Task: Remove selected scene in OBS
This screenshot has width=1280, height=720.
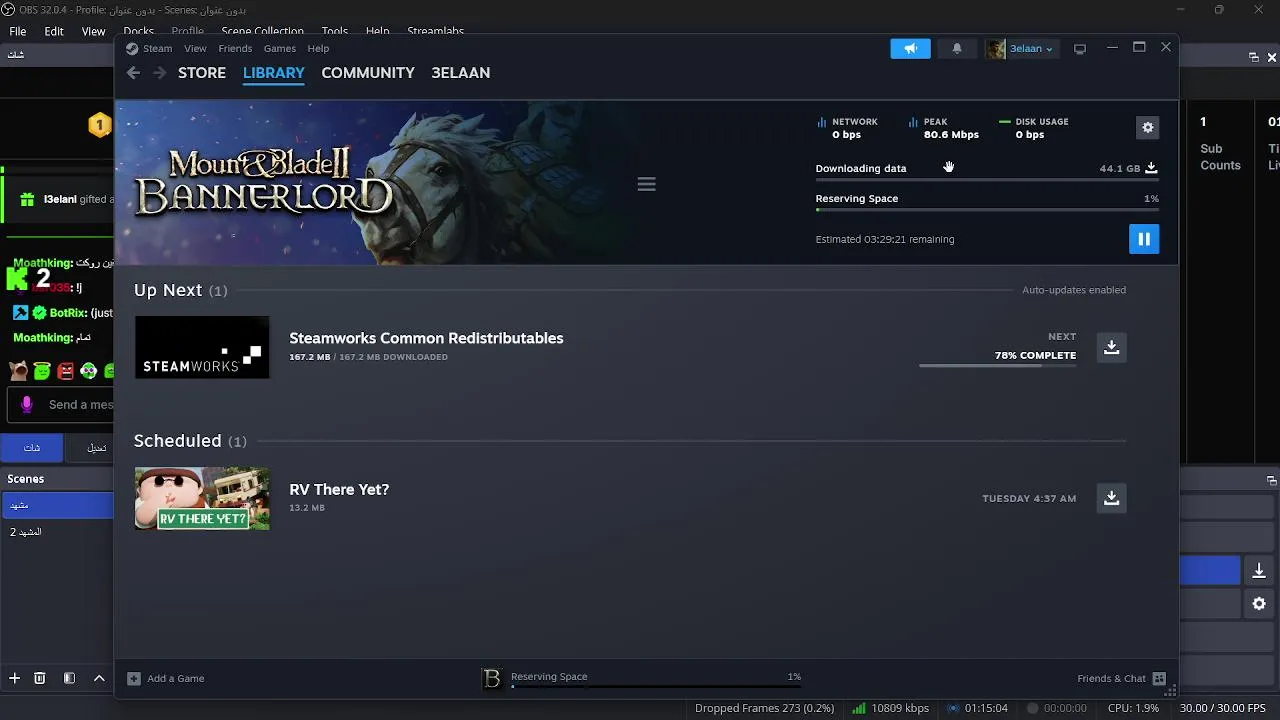Action: click(40, 678)
